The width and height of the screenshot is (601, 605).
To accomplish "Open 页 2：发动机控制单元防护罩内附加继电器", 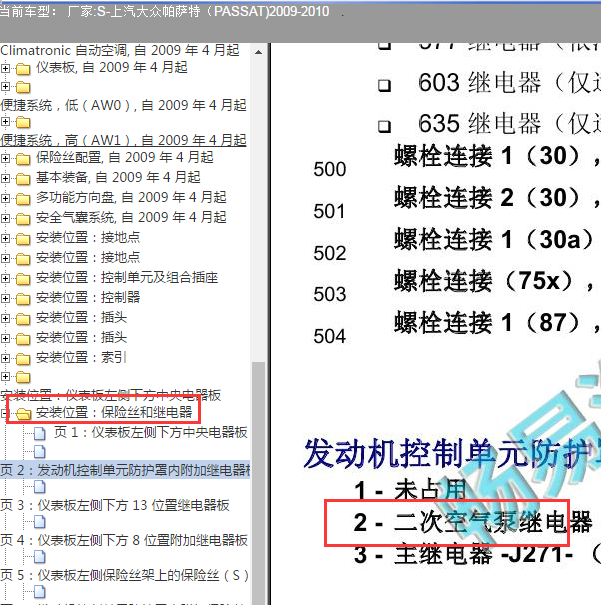I will pyautogui.click(x=125, y=470).
